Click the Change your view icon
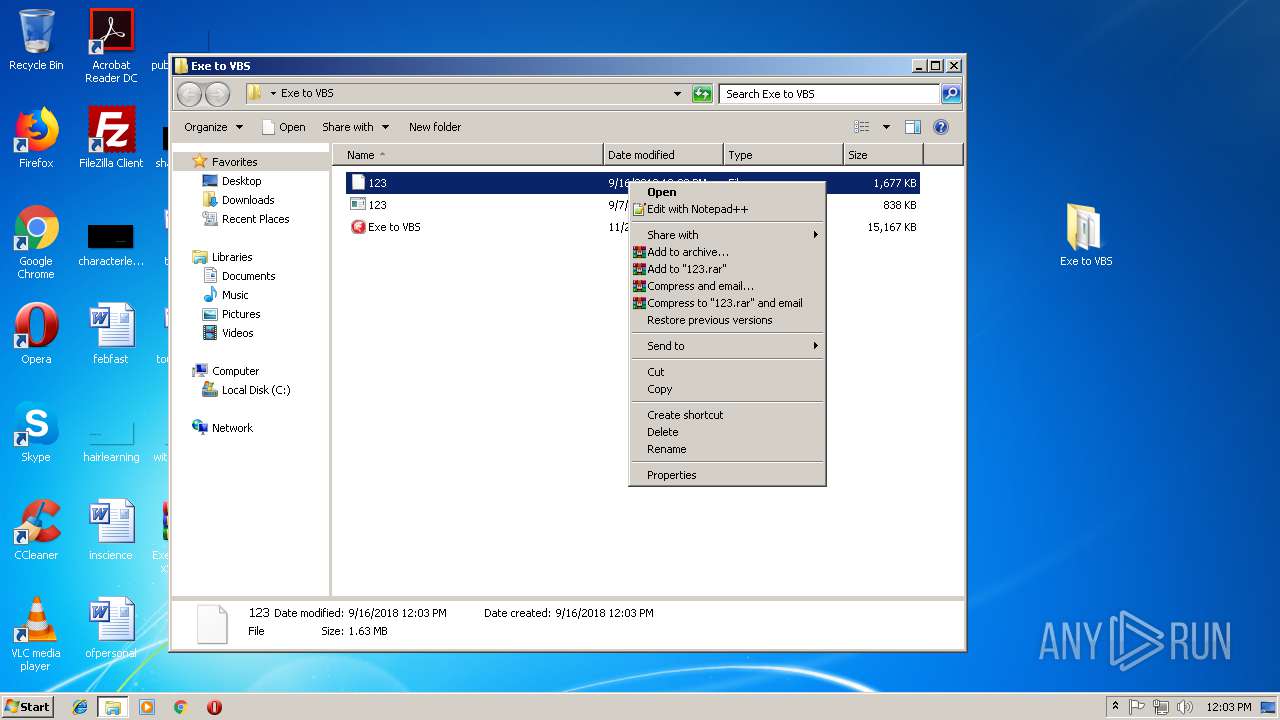1280x720 pixels. coord(862,127)
